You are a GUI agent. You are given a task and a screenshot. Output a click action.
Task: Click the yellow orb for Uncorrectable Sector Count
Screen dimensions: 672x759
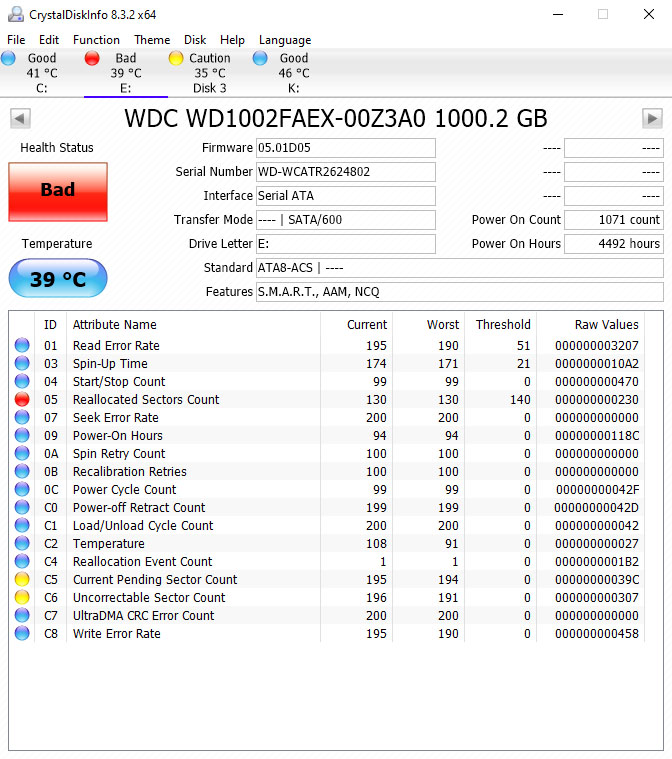[x=22, y=597]
